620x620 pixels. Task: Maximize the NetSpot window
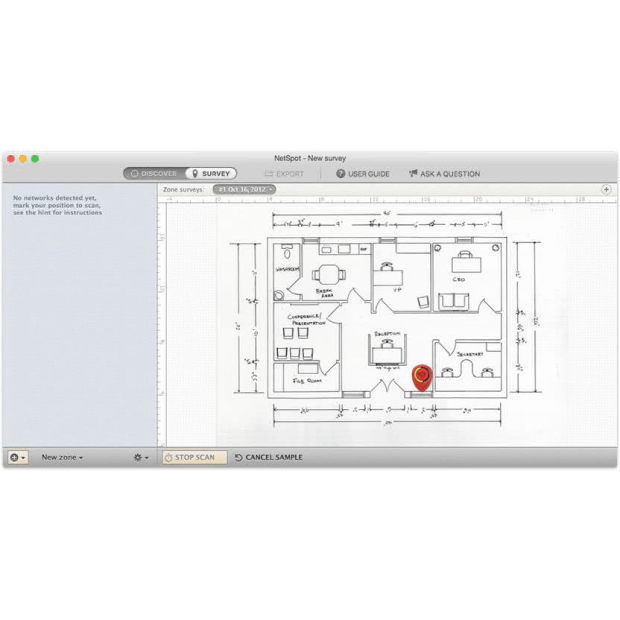click(x=35, y=159)
